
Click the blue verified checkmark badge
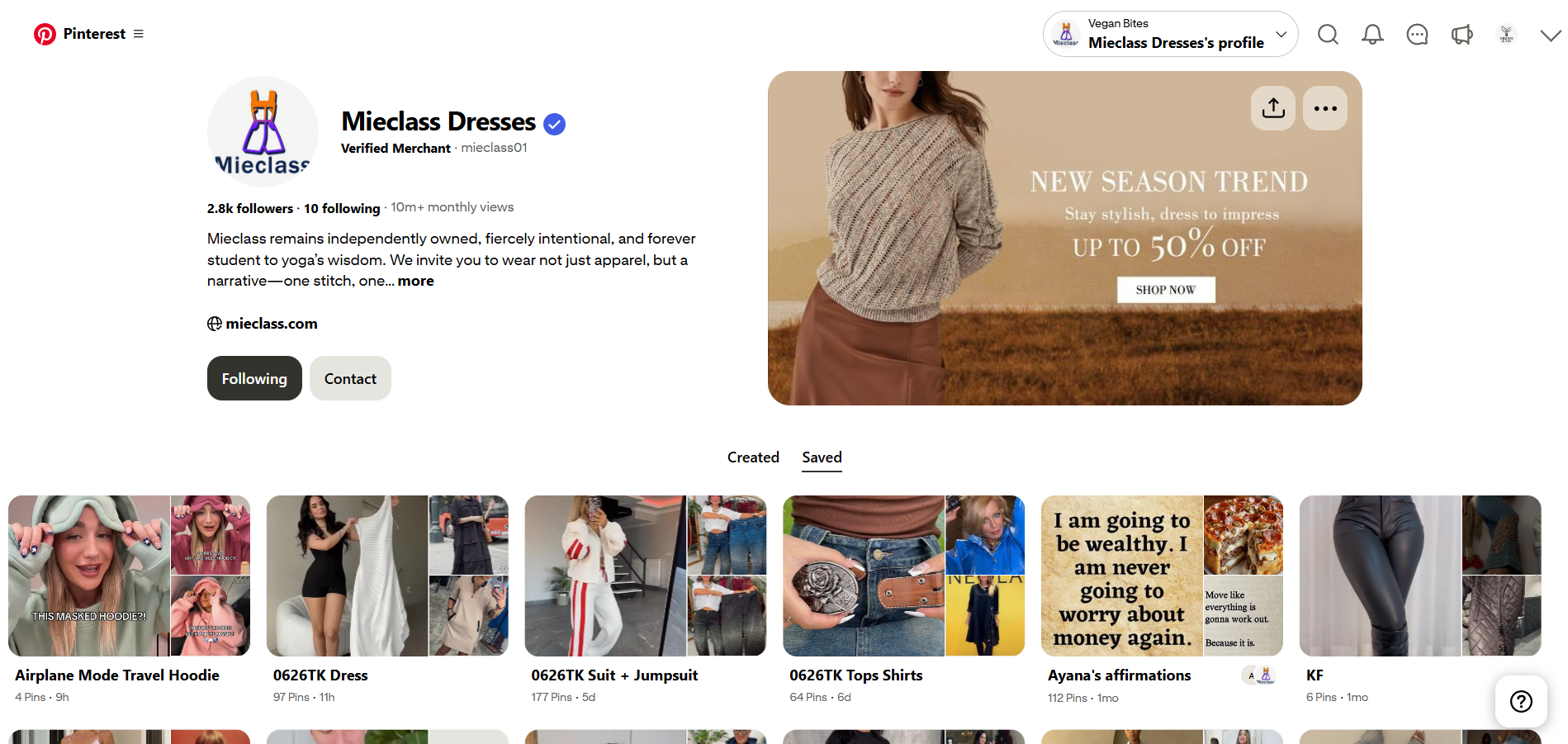(x=555, y=124)
